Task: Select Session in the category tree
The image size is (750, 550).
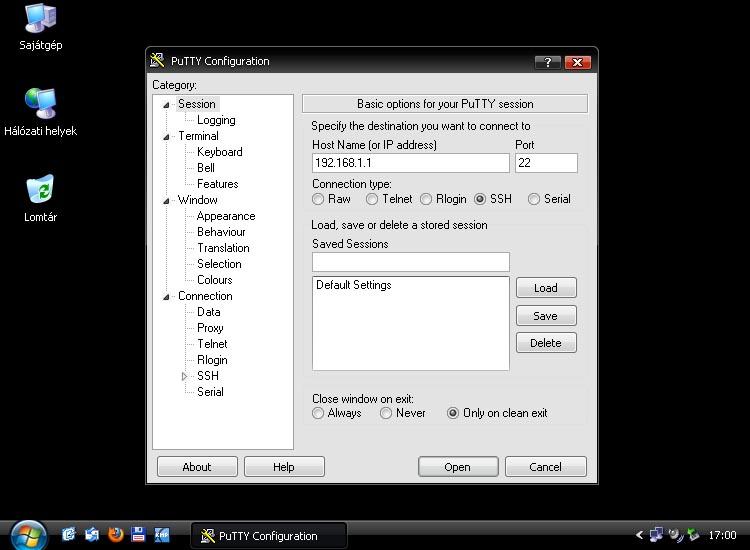Action: pyautogui.click(x=197, y=104)
